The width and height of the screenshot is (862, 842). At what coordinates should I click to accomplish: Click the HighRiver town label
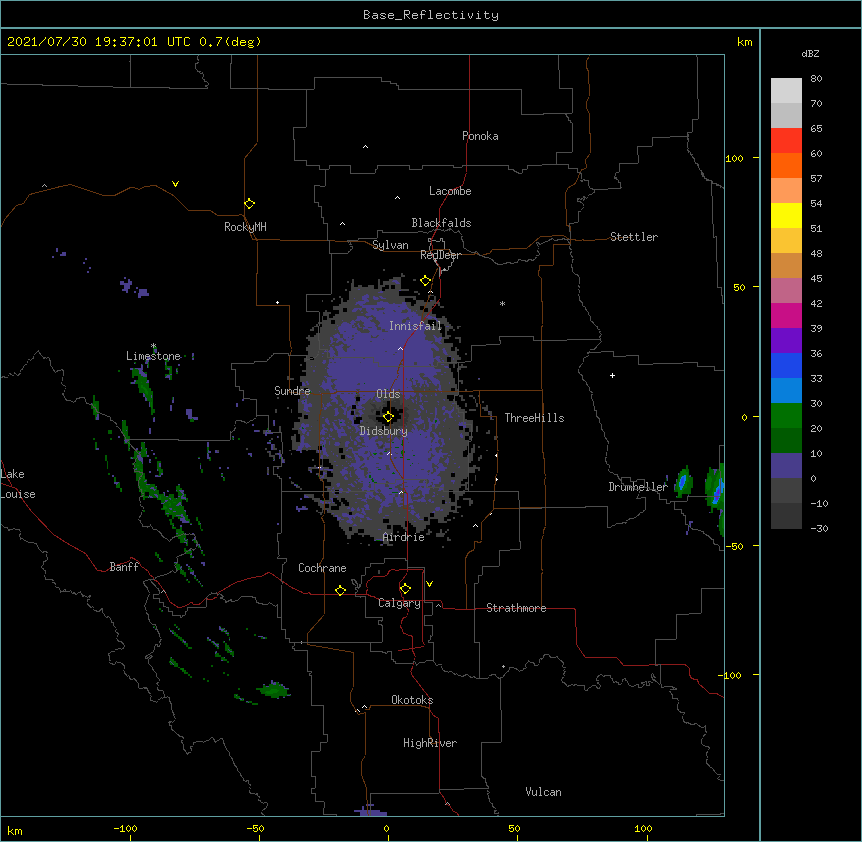tap(430, 743)
